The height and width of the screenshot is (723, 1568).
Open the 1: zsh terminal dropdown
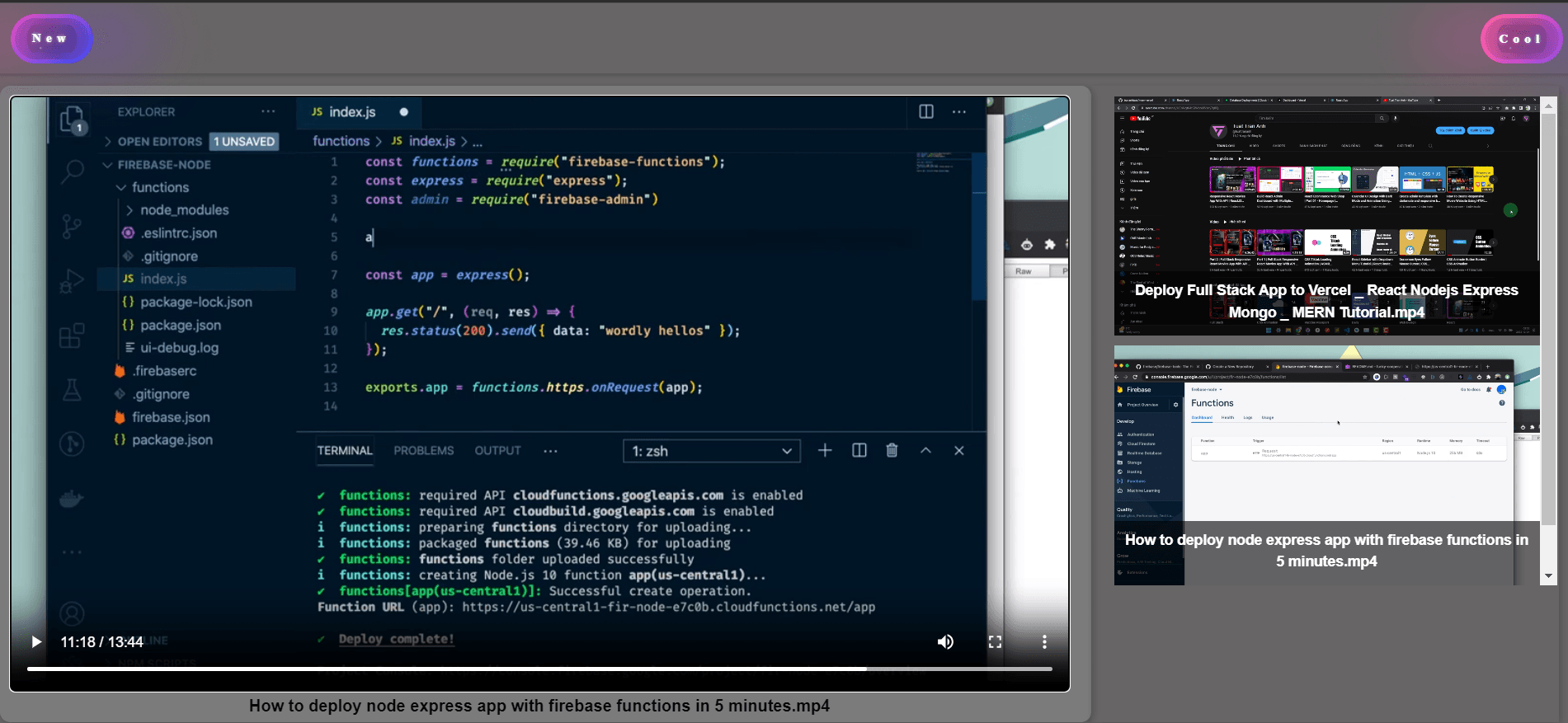click(x=712, y=451)
